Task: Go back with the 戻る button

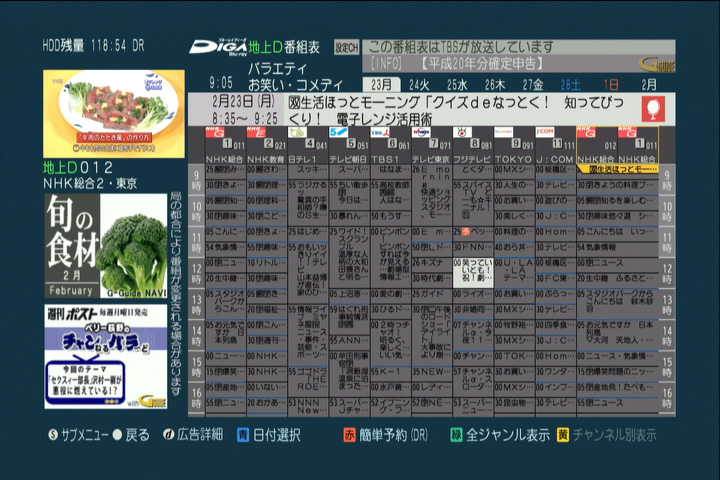Action: [130, 435]
